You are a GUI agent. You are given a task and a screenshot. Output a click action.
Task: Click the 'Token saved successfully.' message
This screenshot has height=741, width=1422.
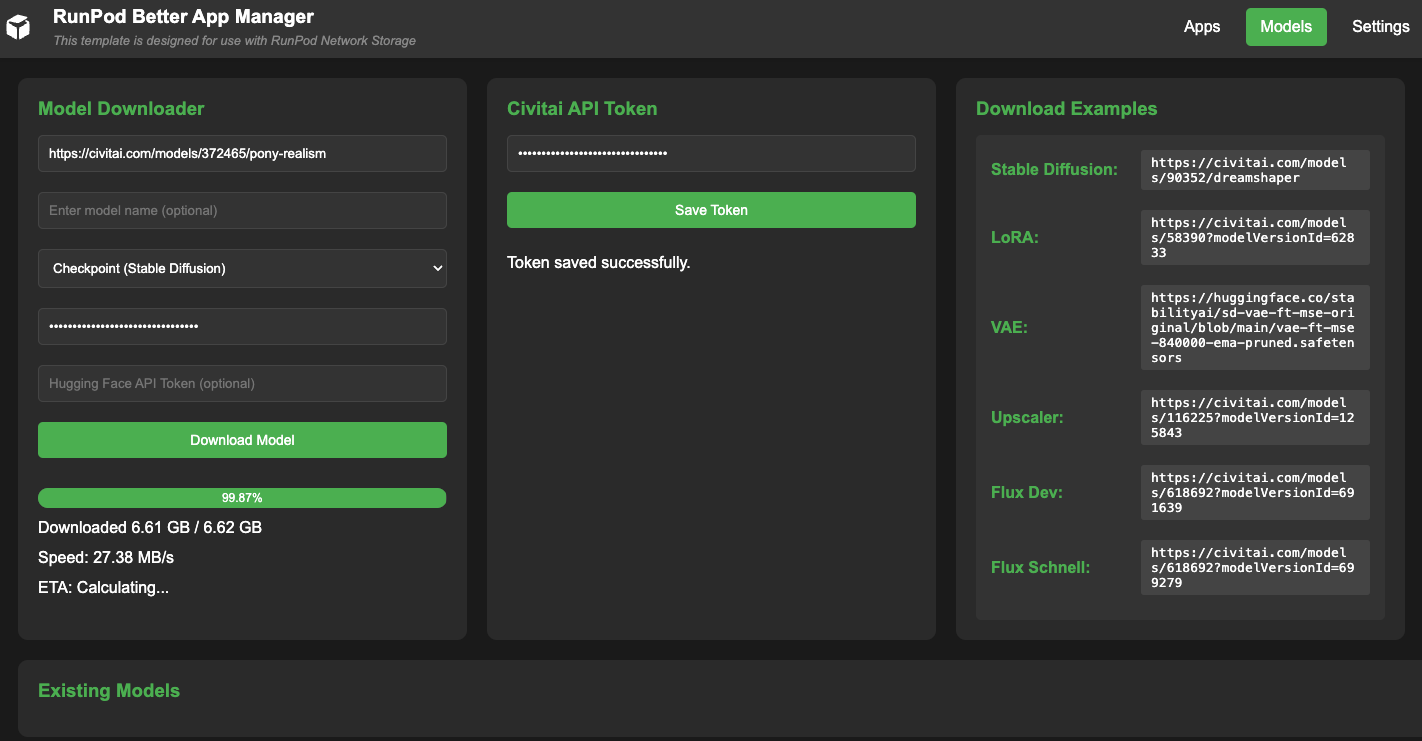click(598, 263)
